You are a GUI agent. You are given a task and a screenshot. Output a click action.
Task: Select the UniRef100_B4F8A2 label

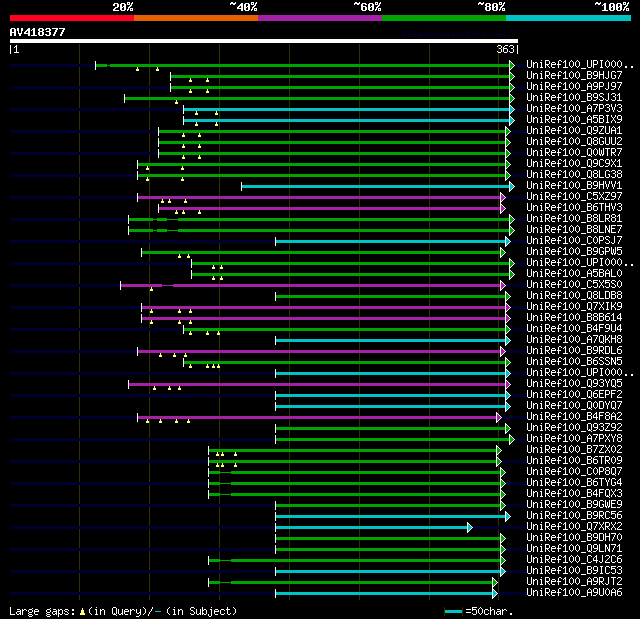click(x=574, y=417)
